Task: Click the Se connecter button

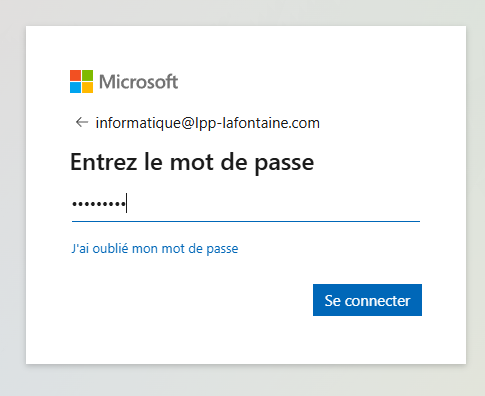Action: click(367, 300)
